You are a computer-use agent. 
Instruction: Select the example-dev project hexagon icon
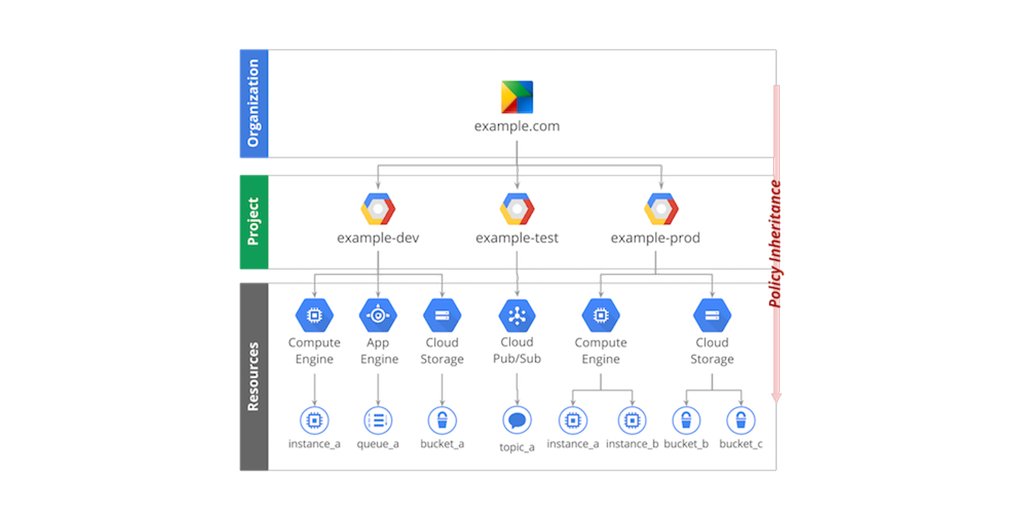tap(378, 209)
